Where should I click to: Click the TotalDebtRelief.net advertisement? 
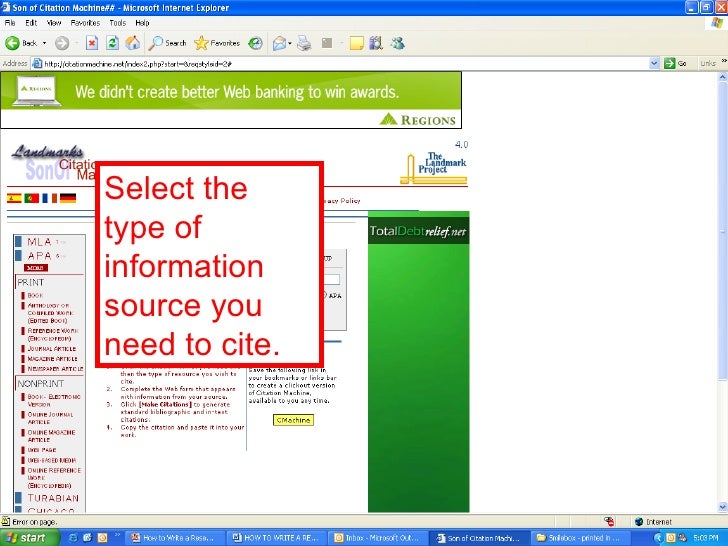click(418, 361)
